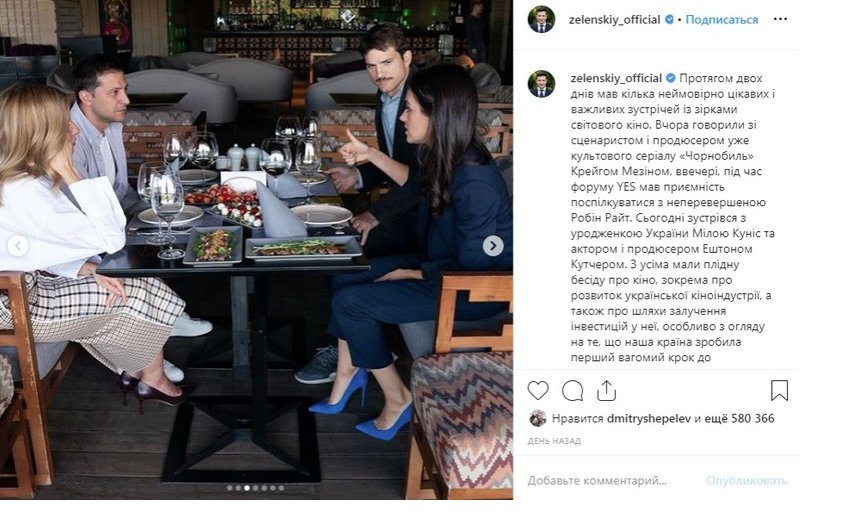Select the last carousel dot indicator

[281, 488]
